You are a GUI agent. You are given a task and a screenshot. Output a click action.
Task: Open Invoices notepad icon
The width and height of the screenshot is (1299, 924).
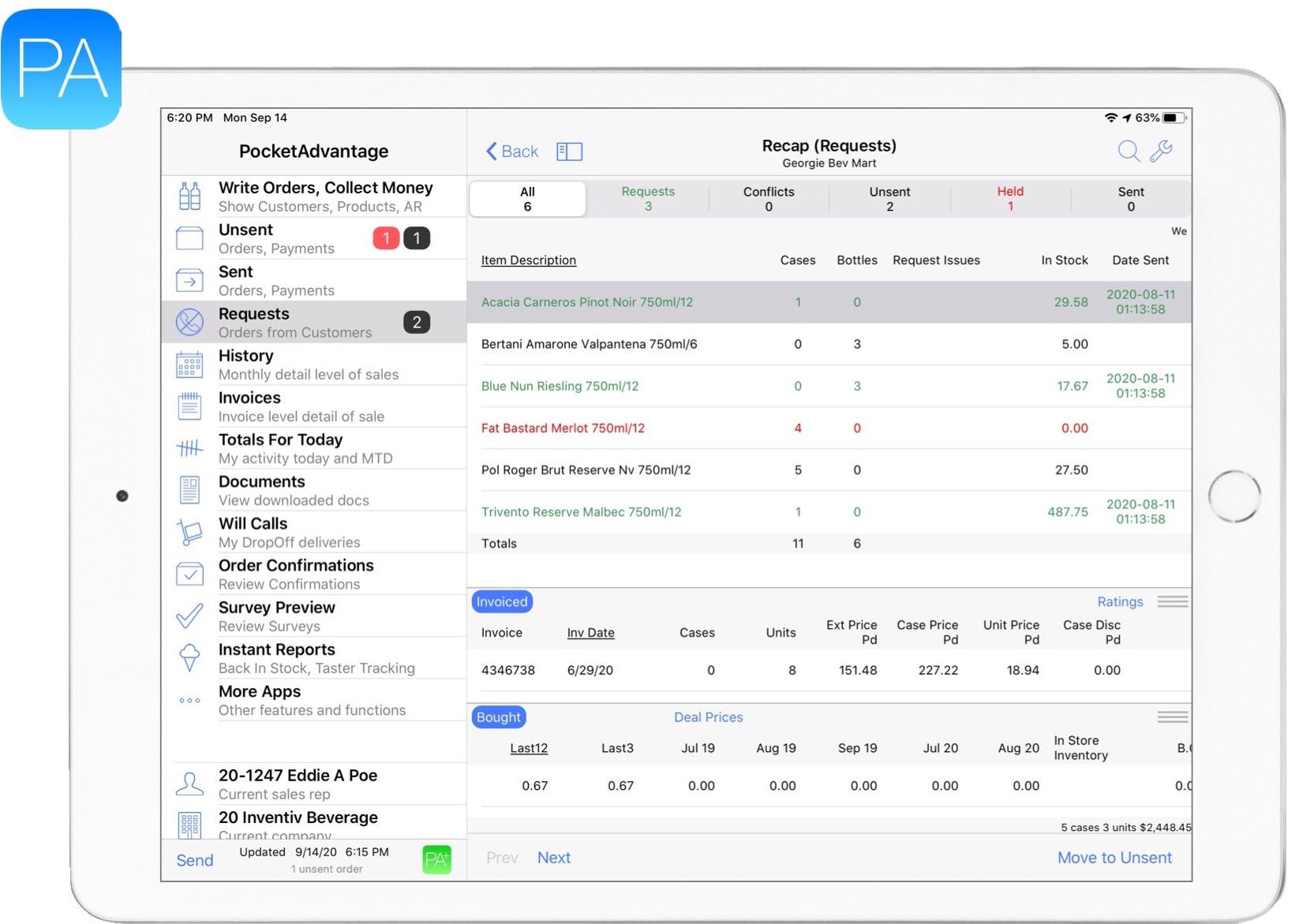[189, 406]
